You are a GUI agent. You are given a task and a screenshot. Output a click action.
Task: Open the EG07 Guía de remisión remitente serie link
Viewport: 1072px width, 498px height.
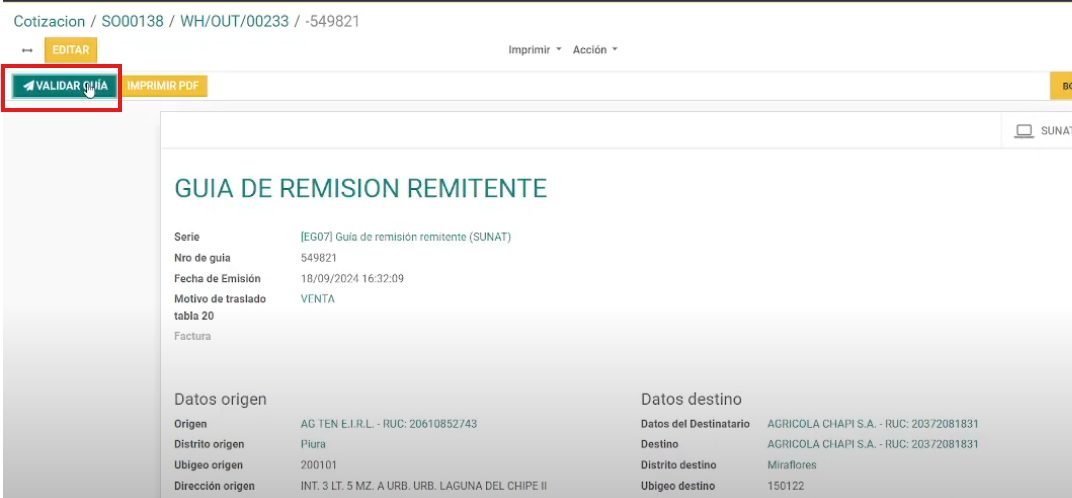click(x=406, y=237)
